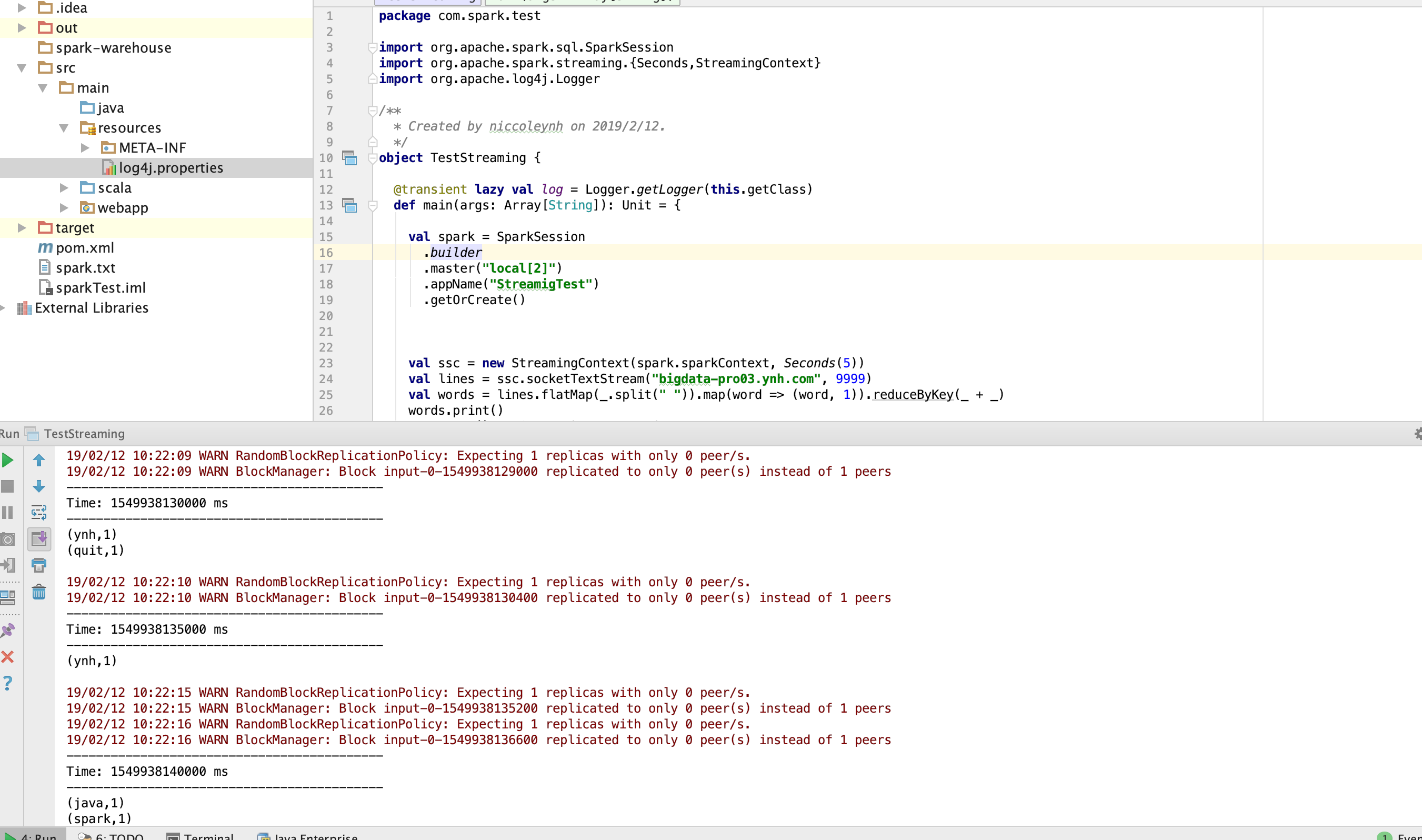Fold the main method at line 13
Image resolution: width=1422 pixels, height=840 pixels.
click(373, 205)
